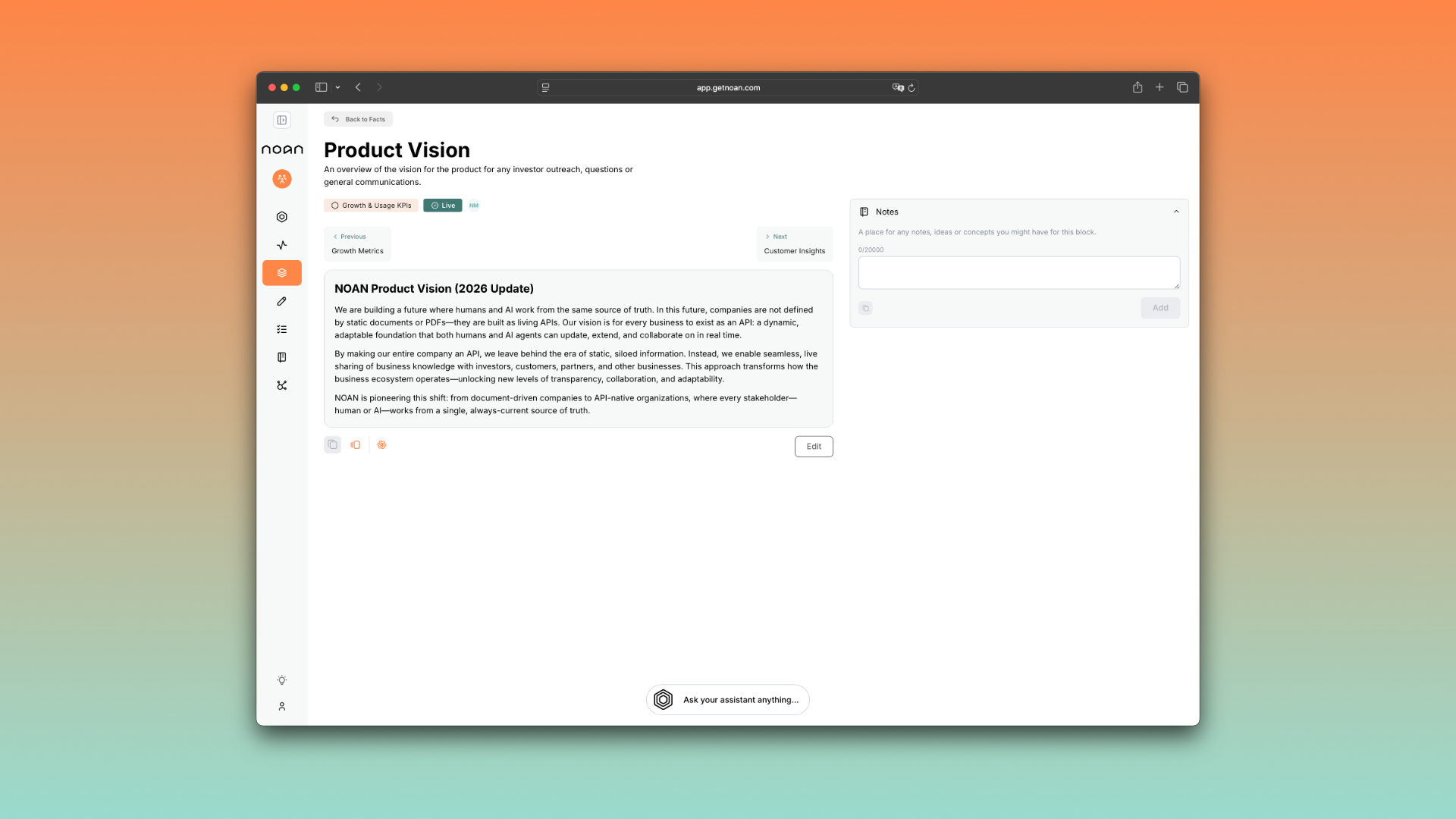Open the ChatGPT icon below the block
1456x819 pixels.
[382, 445]
